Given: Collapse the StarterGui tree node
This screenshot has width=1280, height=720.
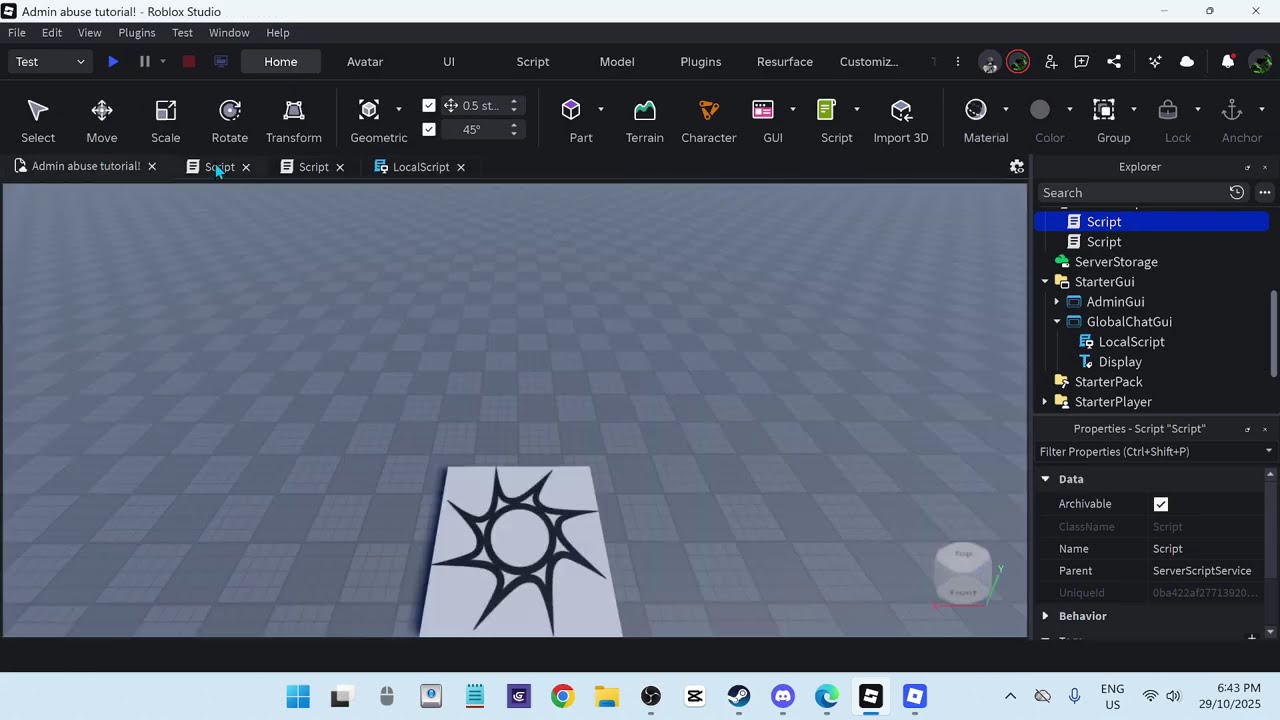Looking at the screenshot, I should pos(1045,282).
